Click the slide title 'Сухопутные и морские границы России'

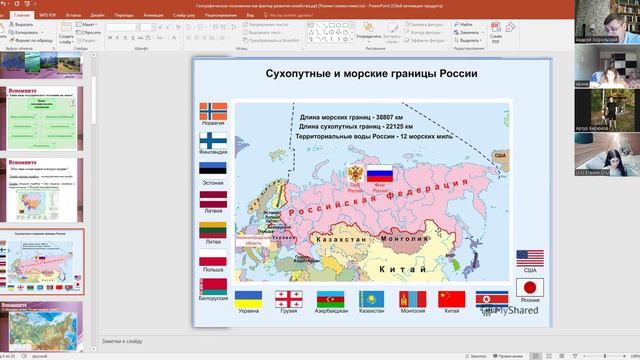[x=371, y=73]
